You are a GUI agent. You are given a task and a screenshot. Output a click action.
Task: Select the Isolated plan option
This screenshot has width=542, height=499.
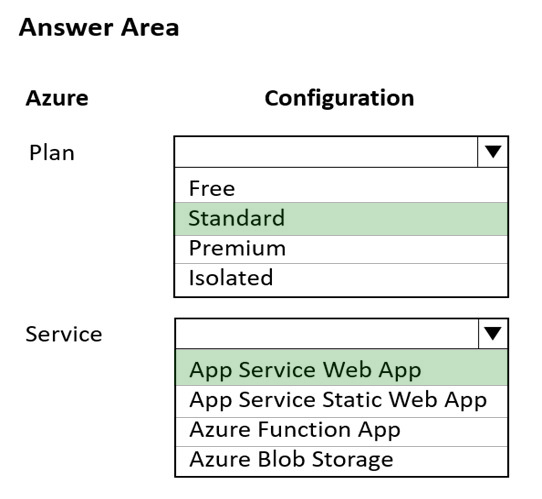click(341, 279)
